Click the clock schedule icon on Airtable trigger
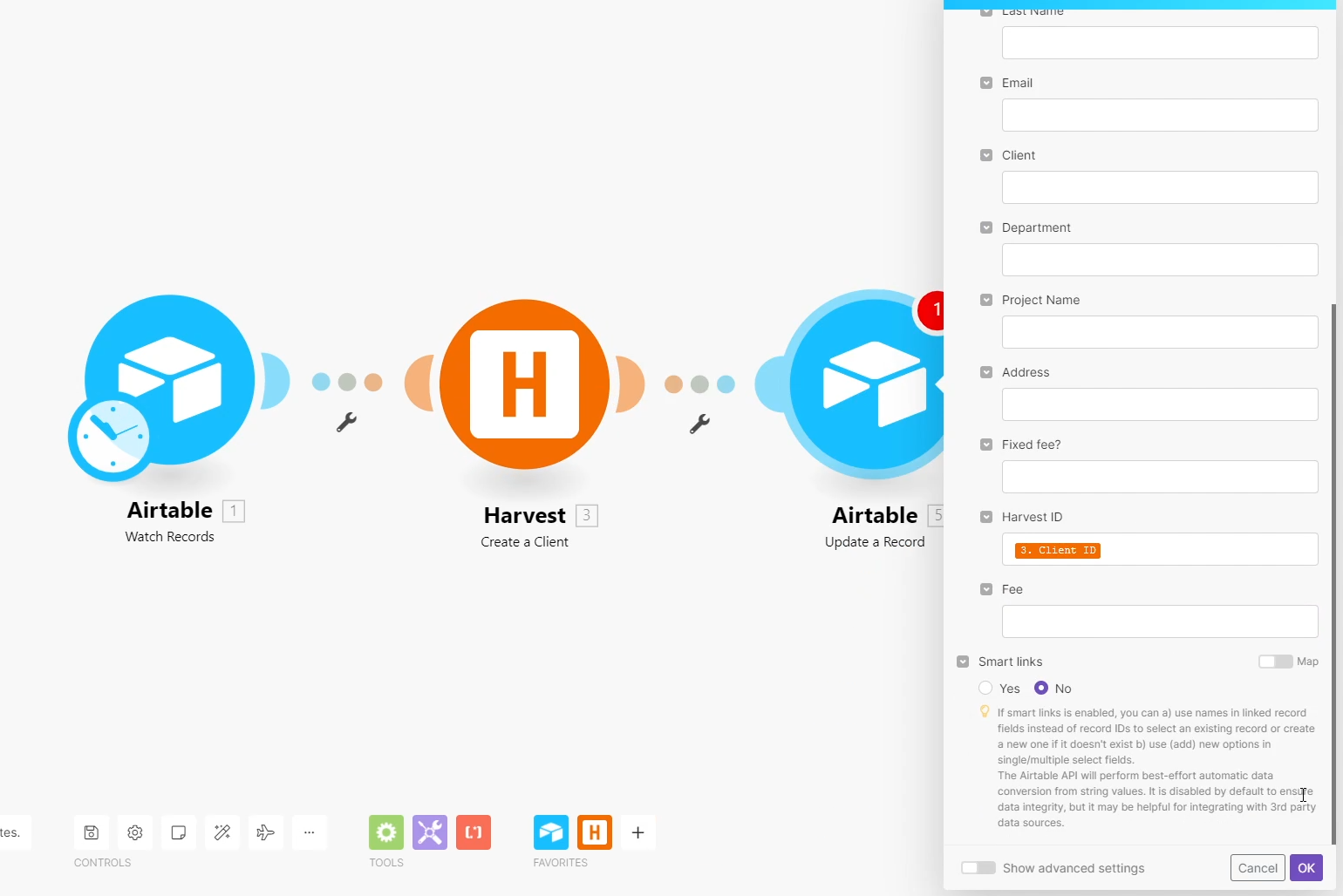Image resolution: width=1343 pixels, height=896 pixels. tap(112, 437)
